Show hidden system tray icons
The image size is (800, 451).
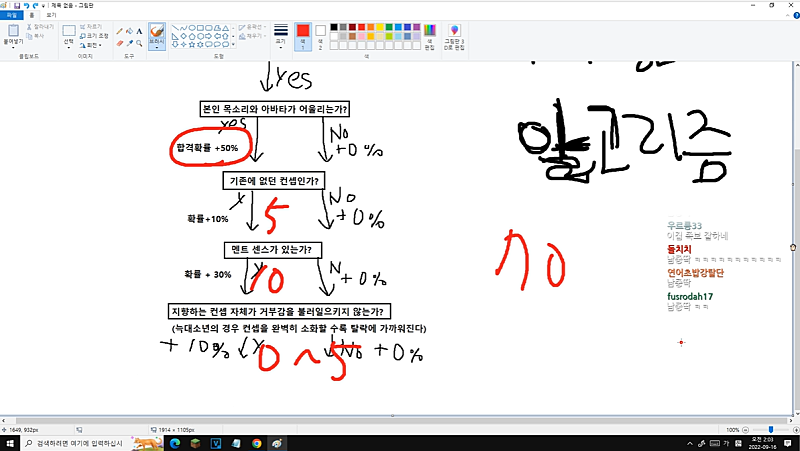(x=690, y=443)
